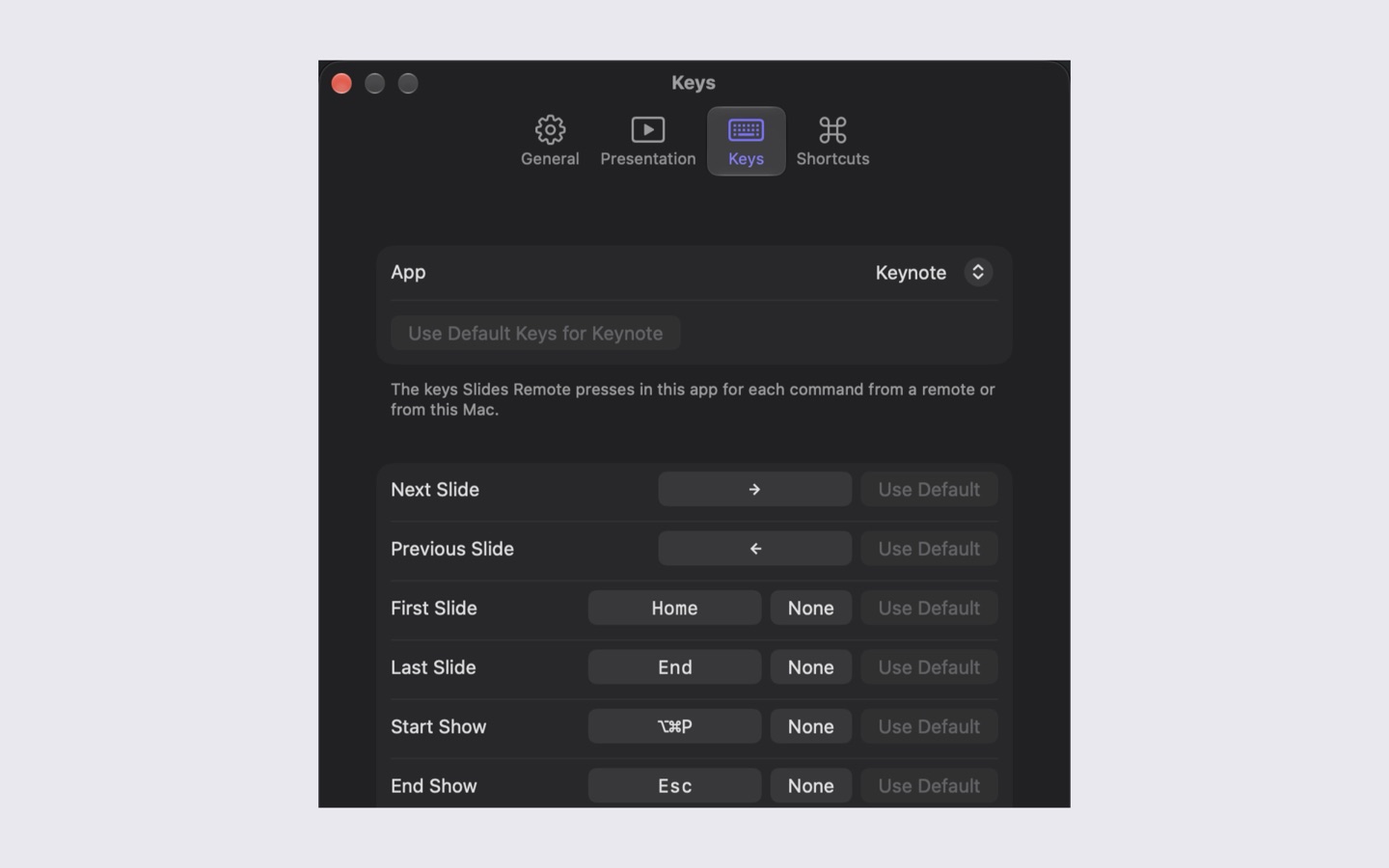Switch to the Presentation tab

(x=647, y=141)
